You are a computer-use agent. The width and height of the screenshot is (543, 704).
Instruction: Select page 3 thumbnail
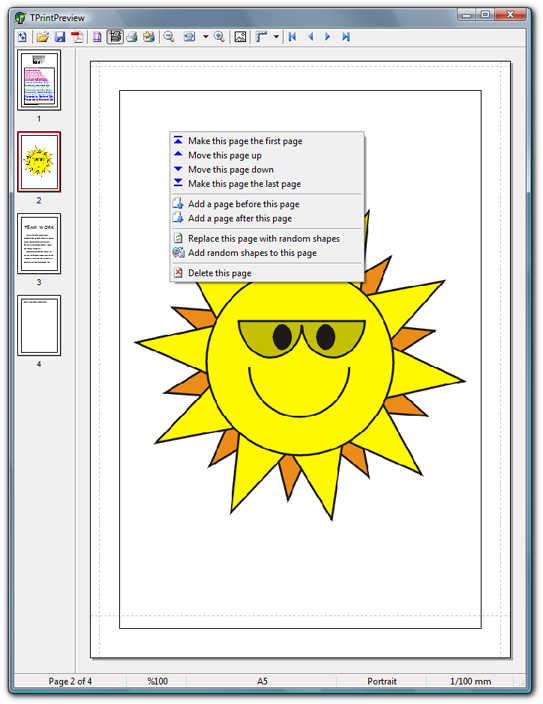pos(39,243)
